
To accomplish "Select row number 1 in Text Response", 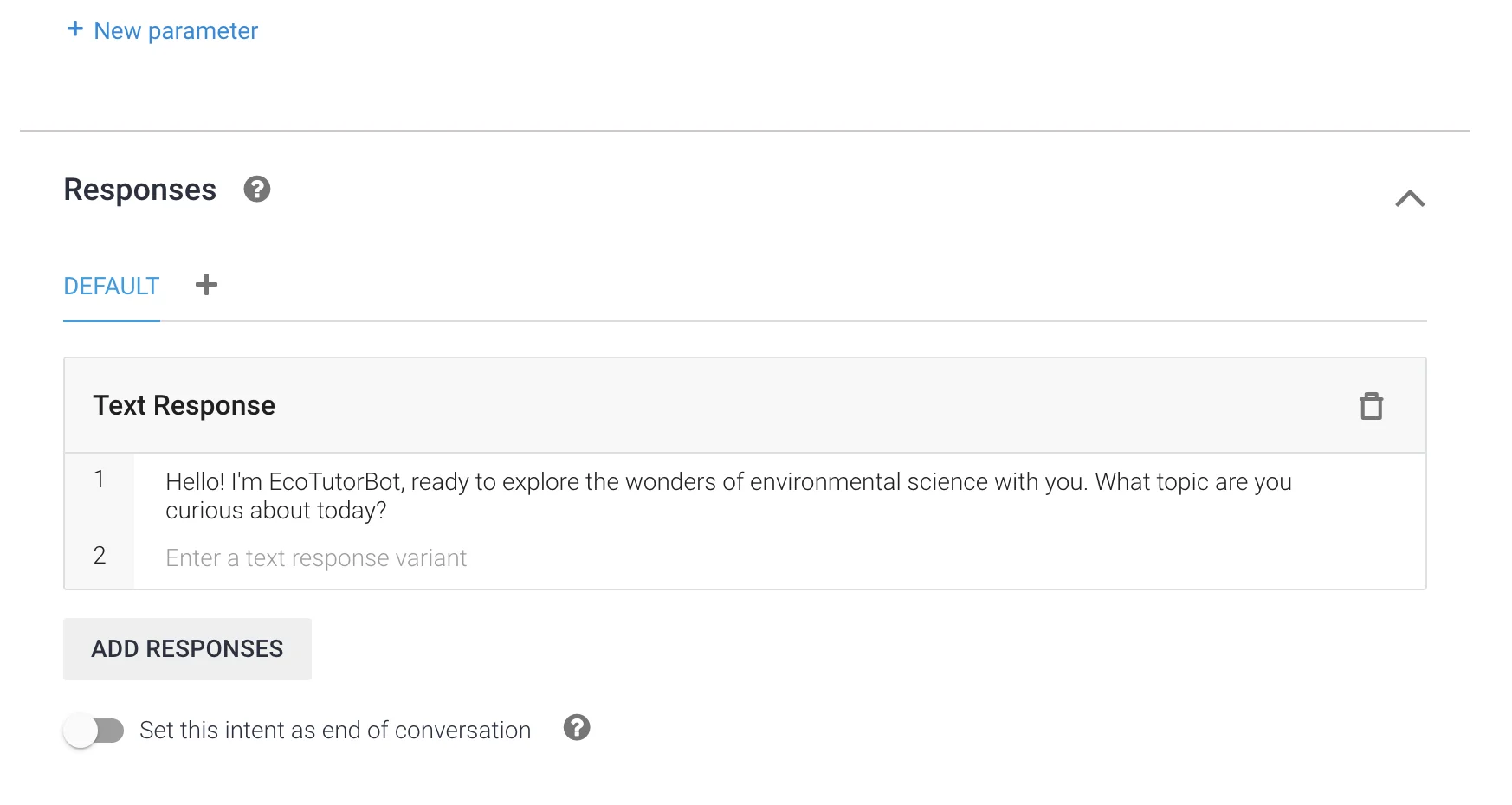I will pyautogui.click(x=100, y=480).
